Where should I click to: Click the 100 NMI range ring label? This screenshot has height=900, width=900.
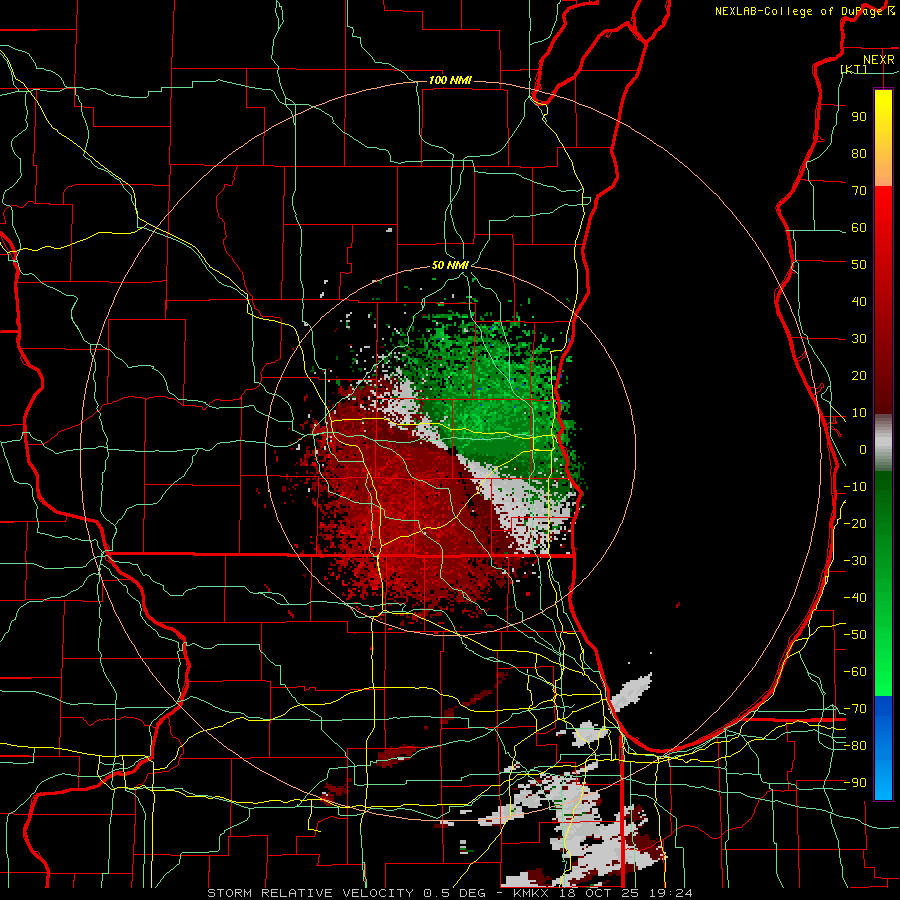point(450,80)
